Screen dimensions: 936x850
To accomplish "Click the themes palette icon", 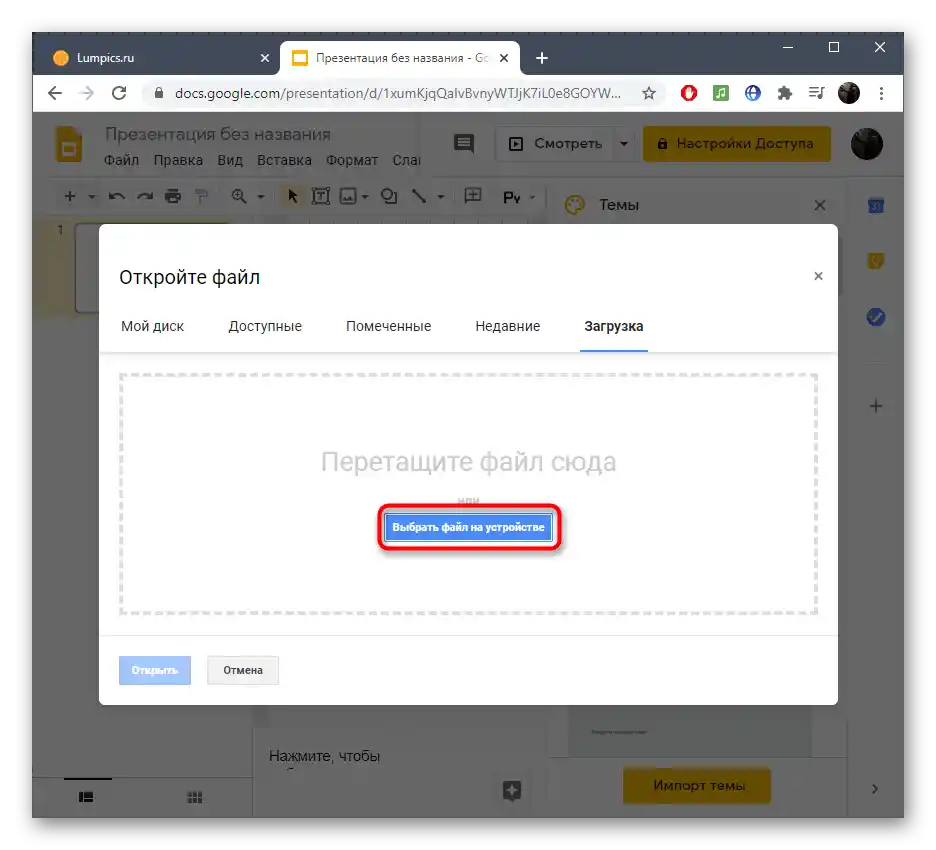I will (574, 205).
